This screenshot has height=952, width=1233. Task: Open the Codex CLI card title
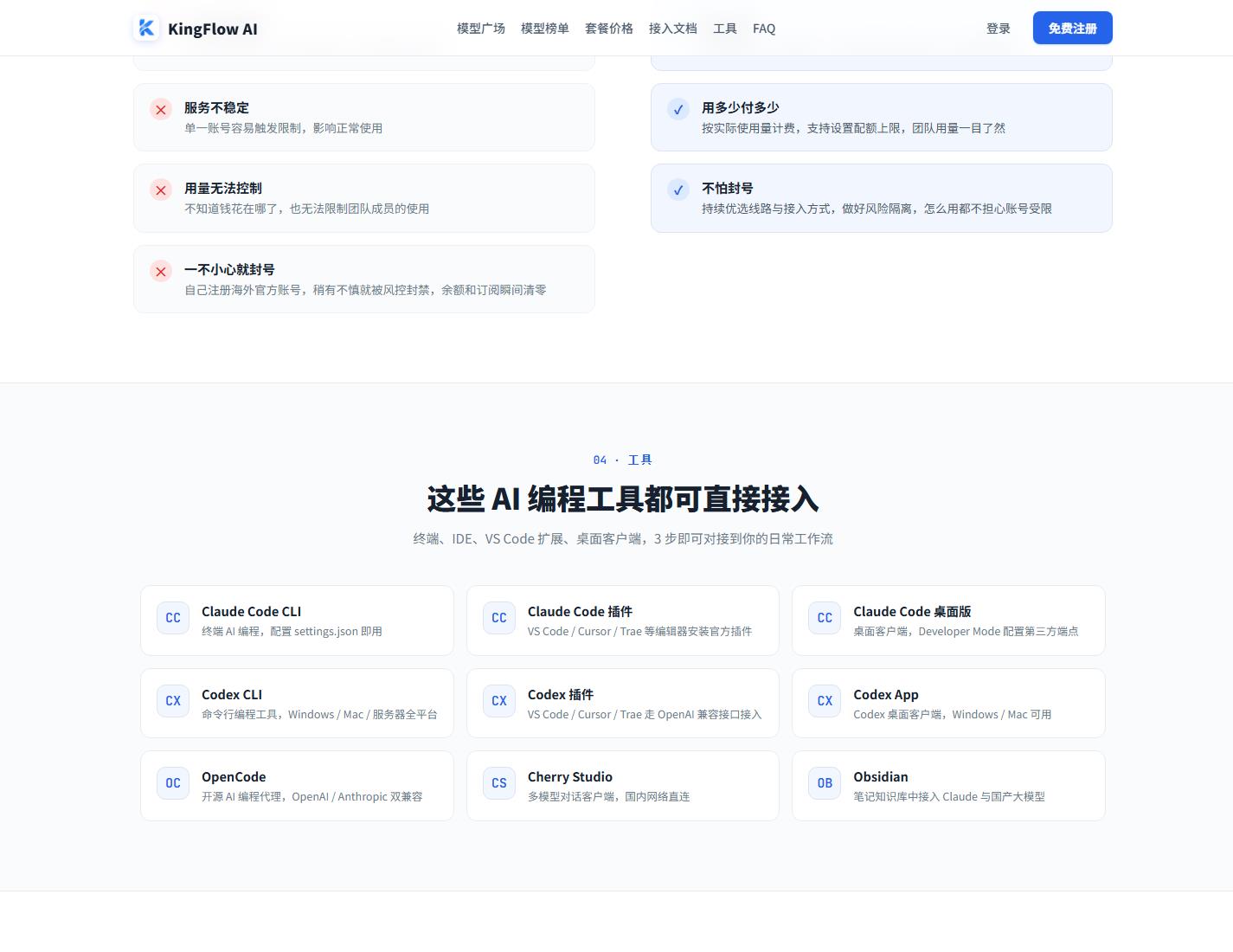pyautogui.click(x=232, y=694)
